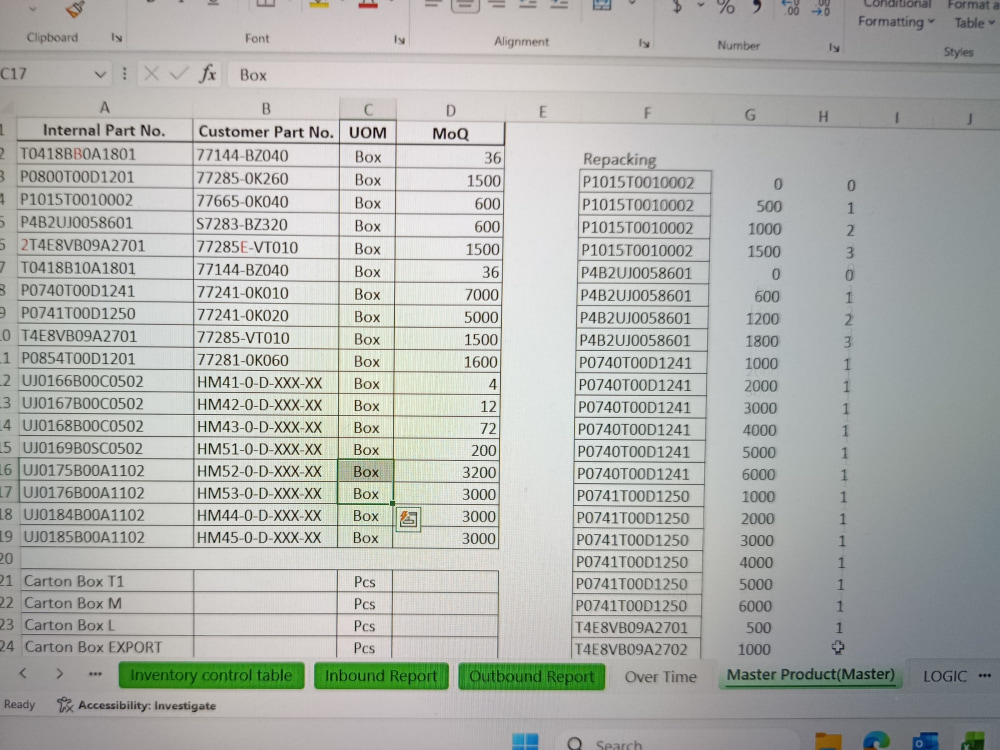The width and height of the screenshot is (1000, 750).
Task: Open the Conditional Formatting dropdown
Action: (x=895, y=14)
